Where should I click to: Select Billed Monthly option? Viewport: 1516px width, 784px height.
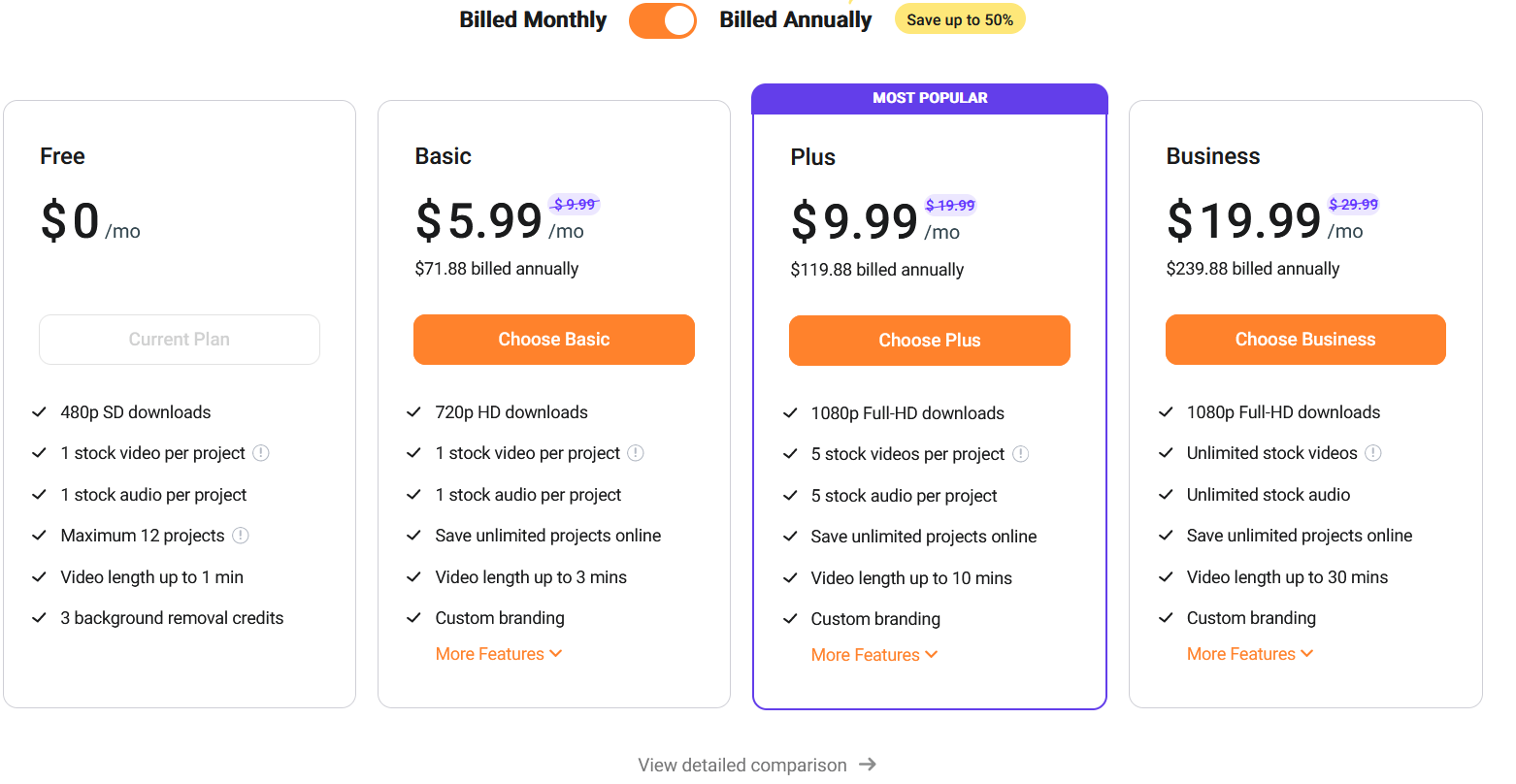[533, 20]
